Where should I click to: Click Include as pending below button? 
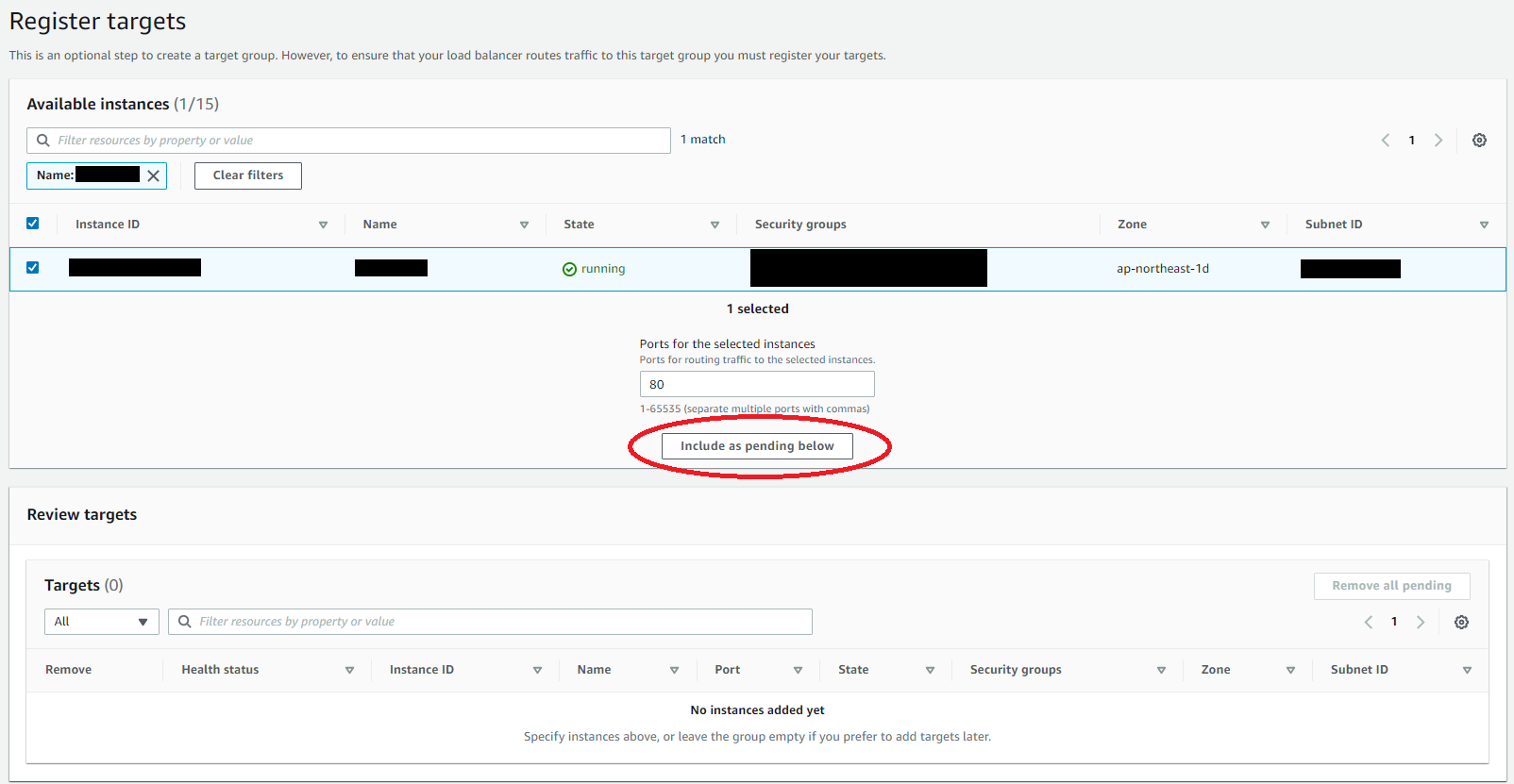(x=757, y=446)
